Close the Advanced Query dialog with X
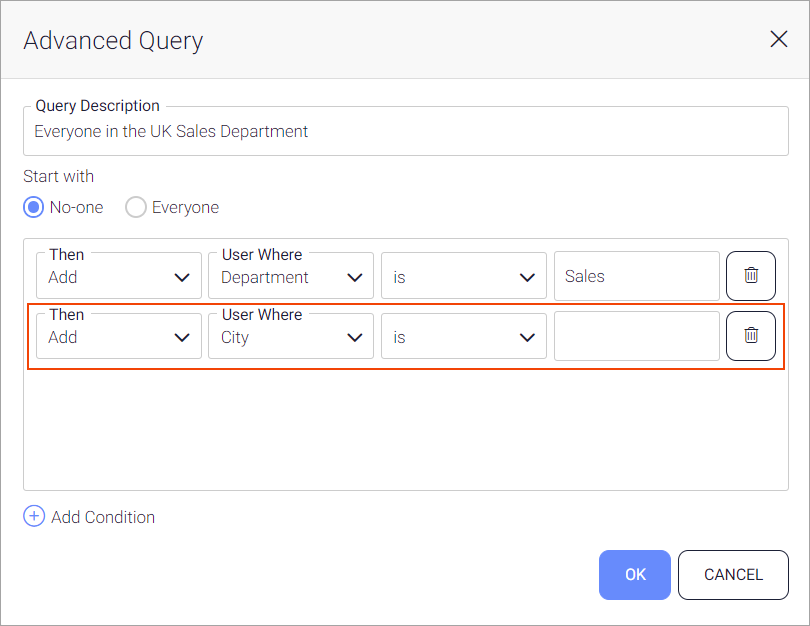The height and width of the screenshot is (626, 810). (x=778, y=39)
